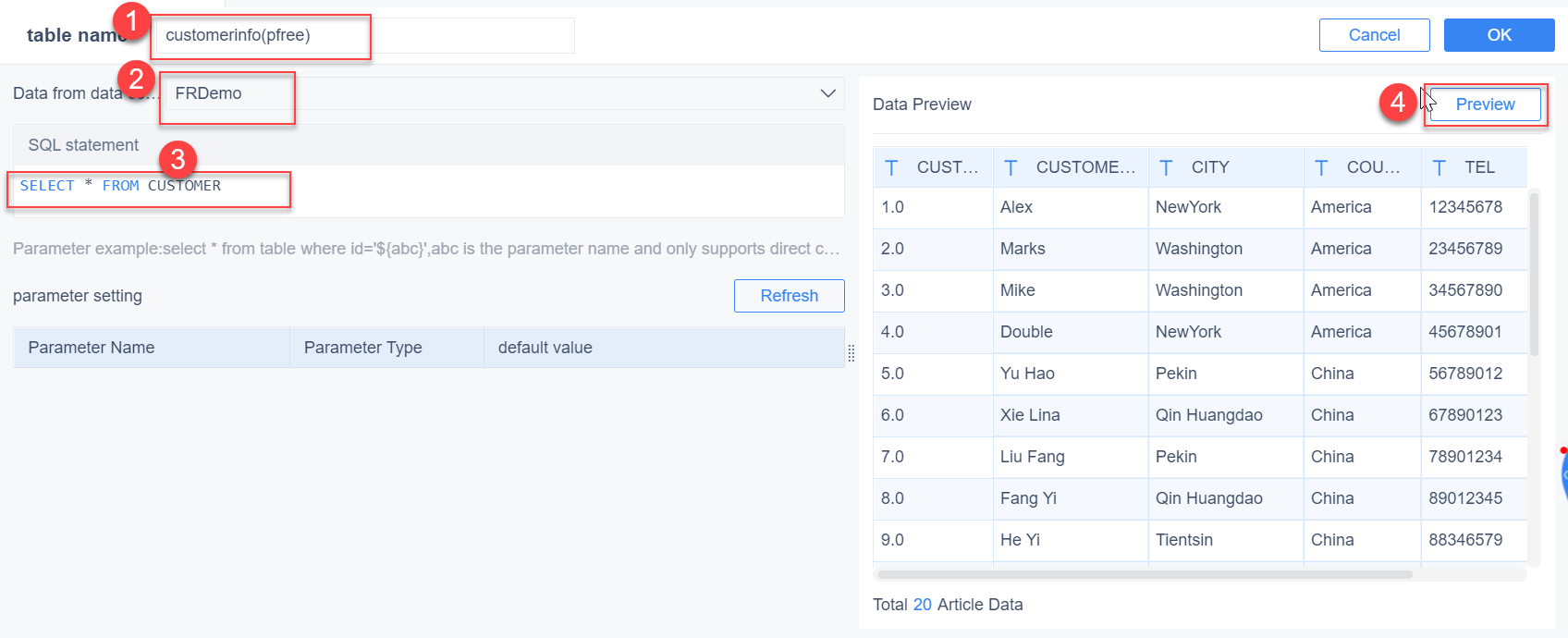Image resolution: width=1568 pixels, height=638 pixels.
Task: Click the type icon of CUSTOMERNAME column
Action: click(1011, 167)
